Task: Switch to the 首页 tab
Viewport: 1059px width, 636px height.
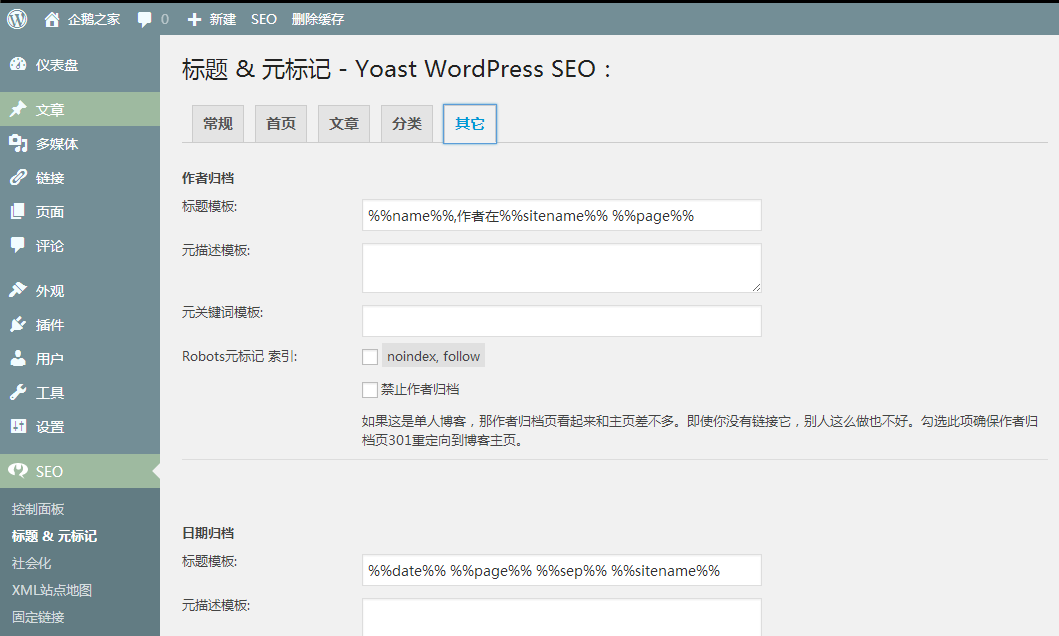Action: tap(281, 124)
